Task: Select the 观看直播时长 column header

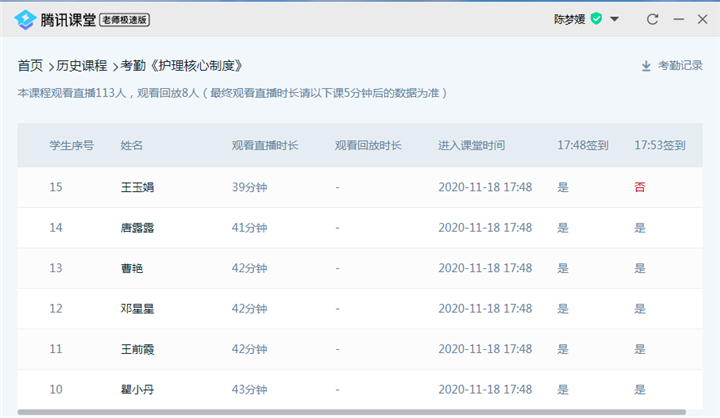Action: [265, 146]
